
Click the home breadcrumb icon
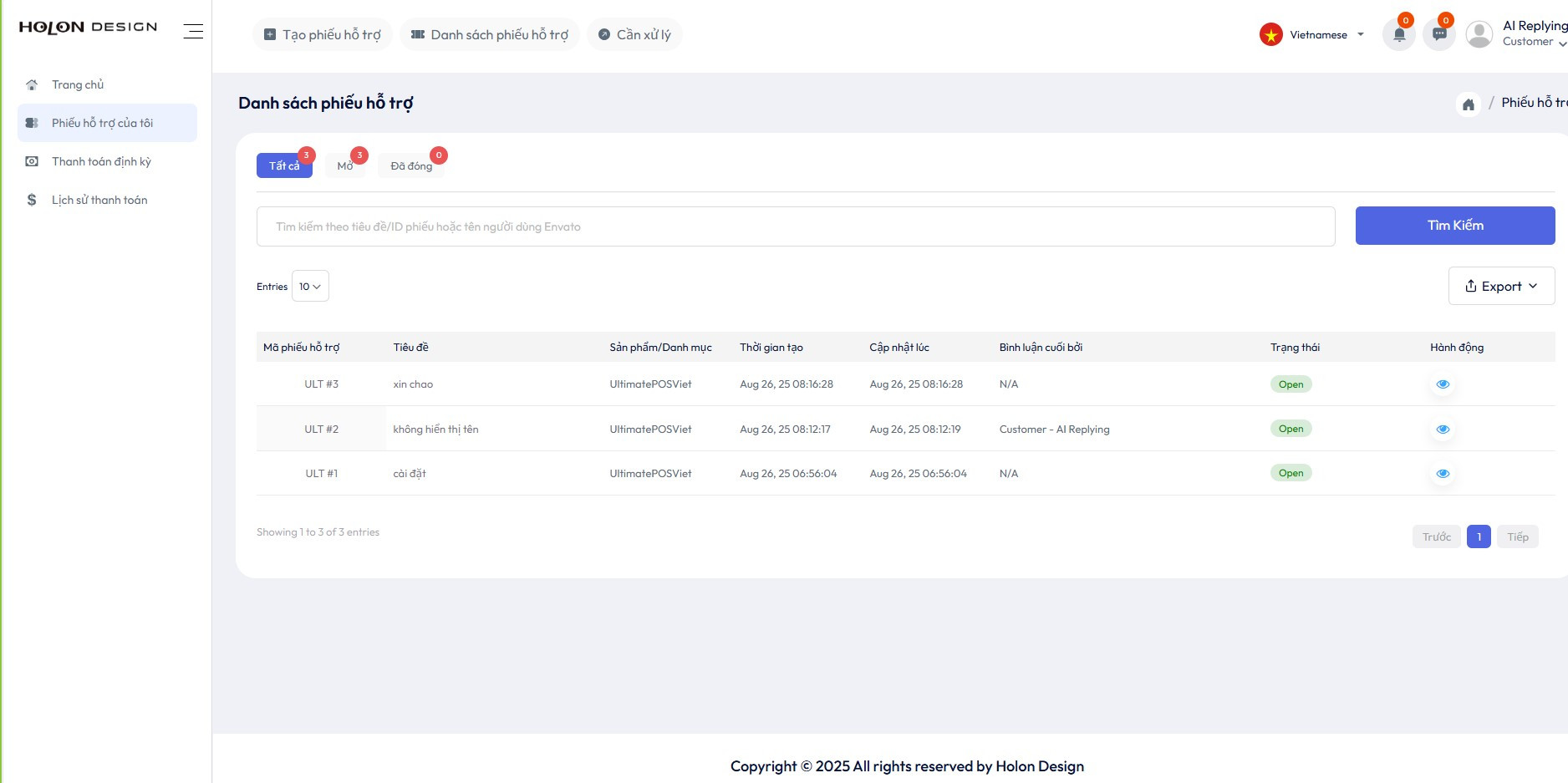point(1468,104)
